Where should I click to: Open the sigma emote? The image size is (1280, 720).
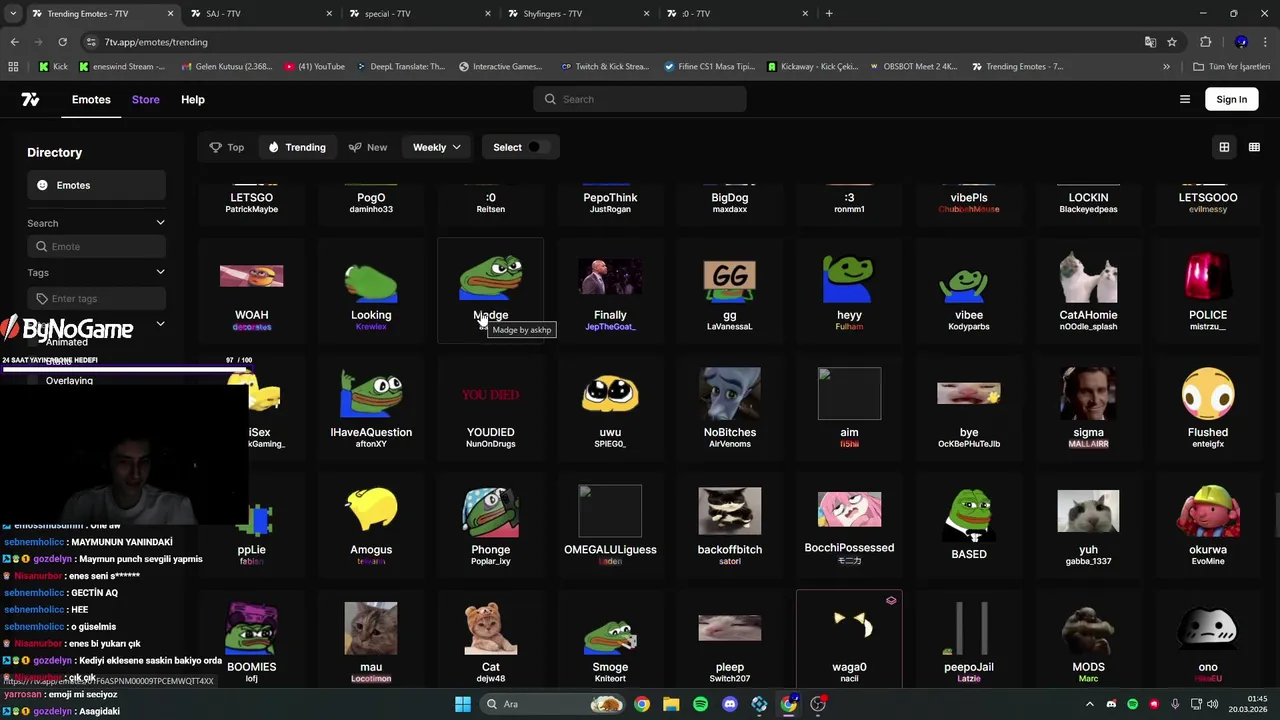click(1088, 408)
